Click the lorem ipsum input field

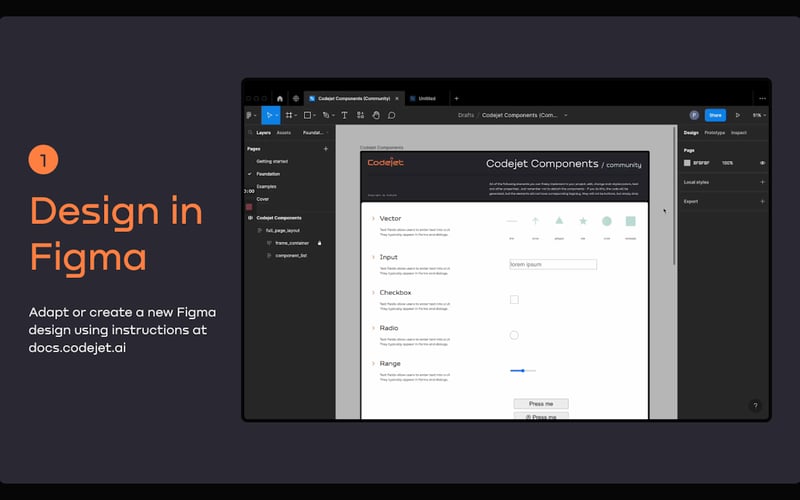[x=553, y=264]
